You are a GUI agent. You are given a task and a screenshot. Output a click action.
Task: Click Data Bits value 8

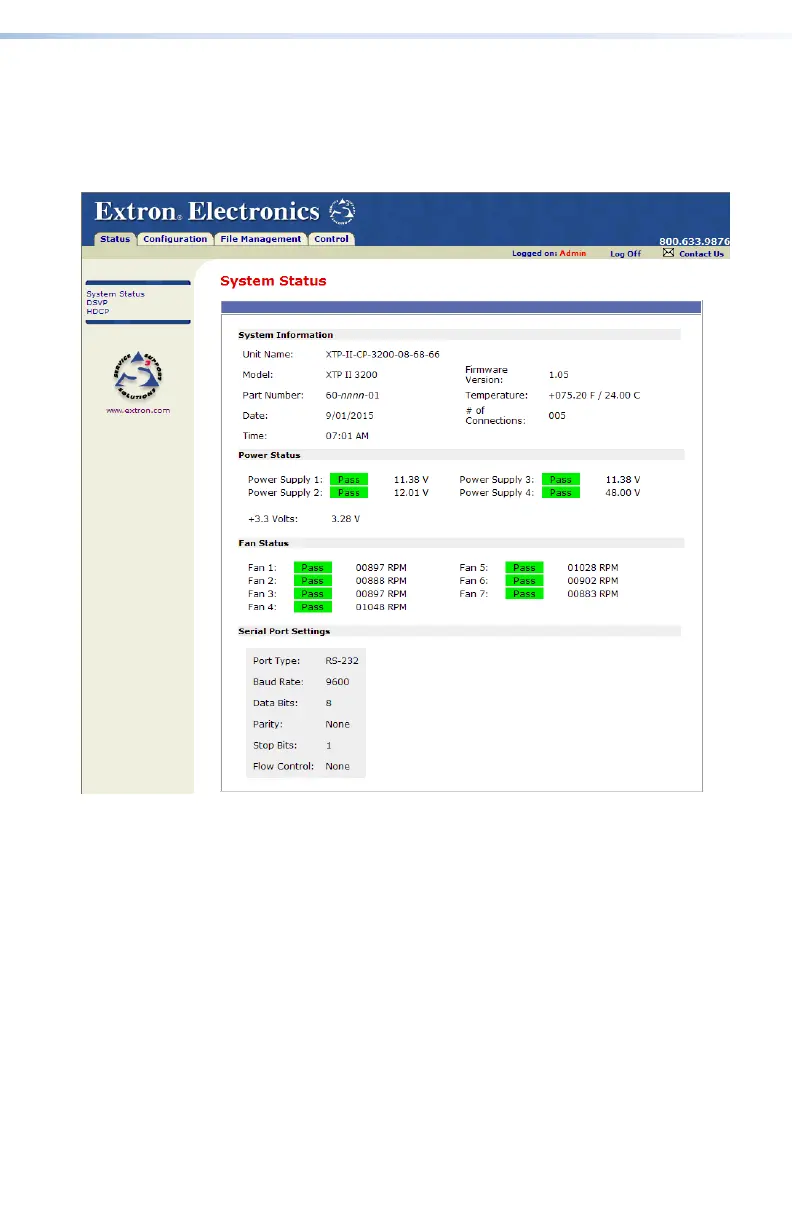328,703
